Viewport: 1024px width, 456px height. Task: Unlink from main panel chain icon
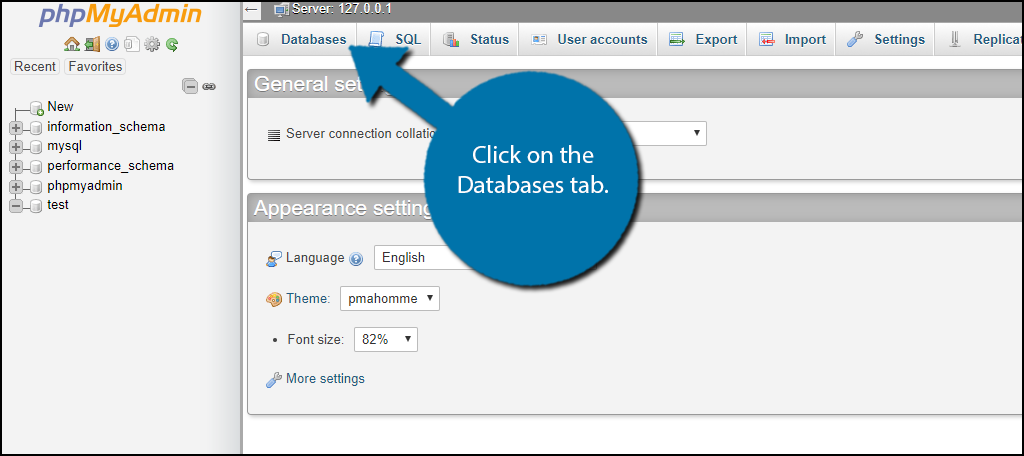click(209, 86)
